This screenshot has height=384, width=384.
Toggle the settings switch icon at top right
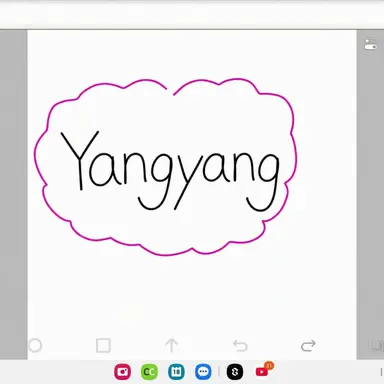(x=370, y=44)
